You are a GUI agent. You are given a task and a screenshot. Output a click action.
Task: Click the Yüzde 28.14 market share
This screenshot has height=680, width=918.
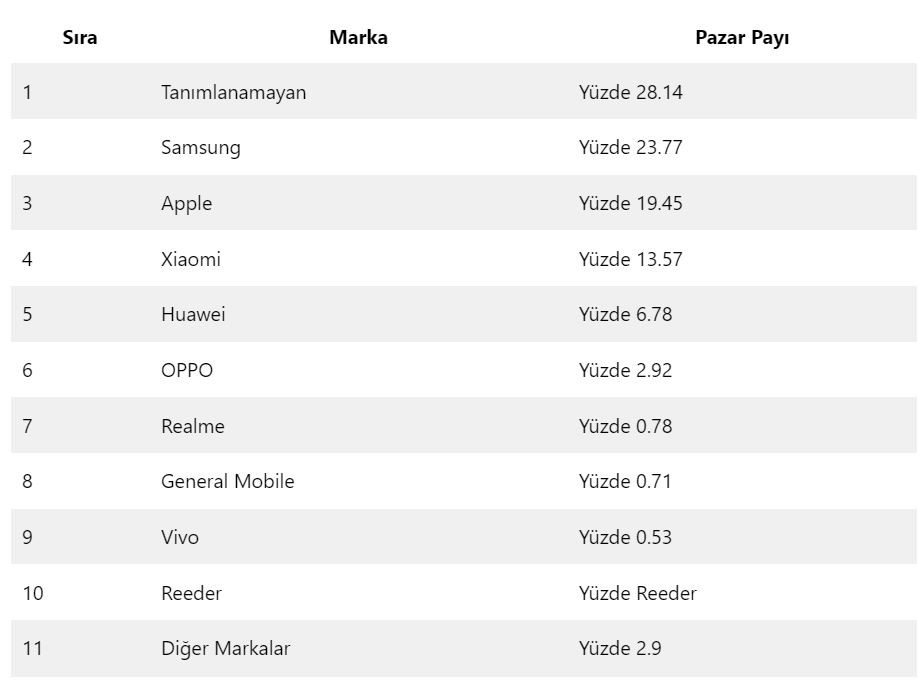(x=630, y=92)
